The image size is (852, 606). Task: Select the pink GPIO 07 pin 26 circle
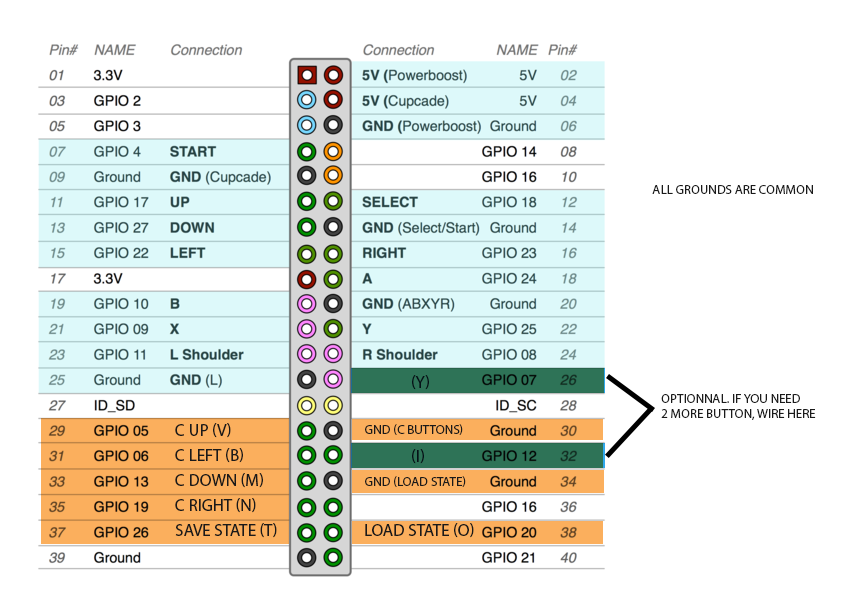click(333, 379)
